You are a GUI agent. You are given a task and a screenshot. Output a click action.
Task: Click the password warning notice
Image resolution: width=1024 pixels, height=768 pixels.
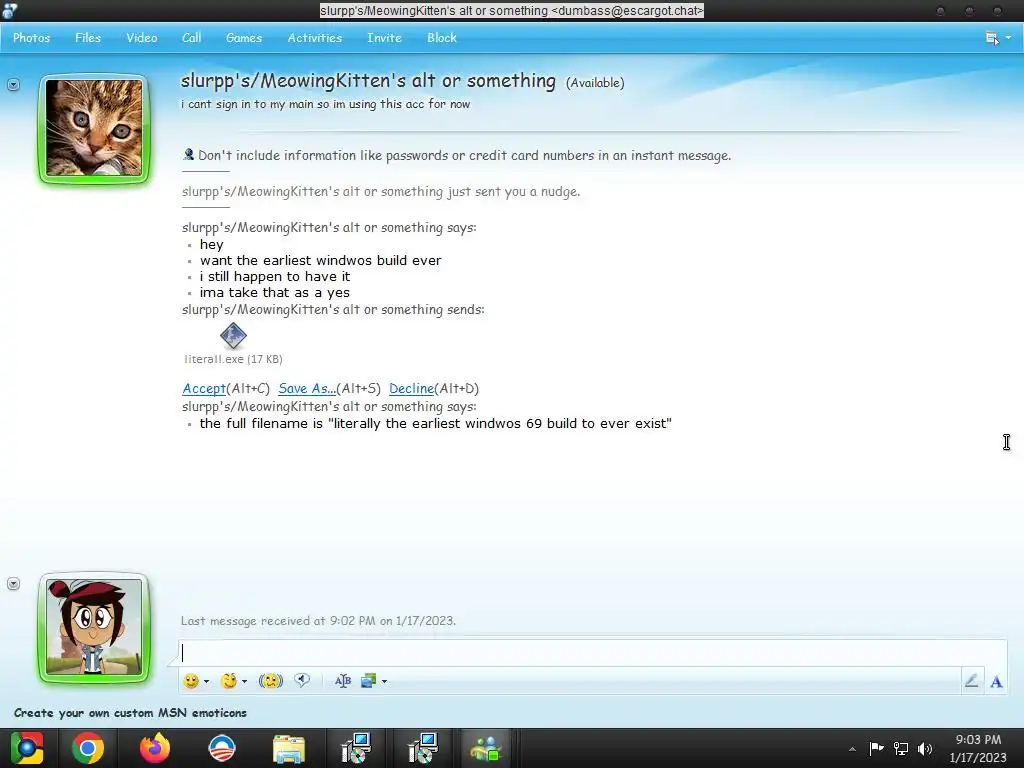[x=464, y=155]
